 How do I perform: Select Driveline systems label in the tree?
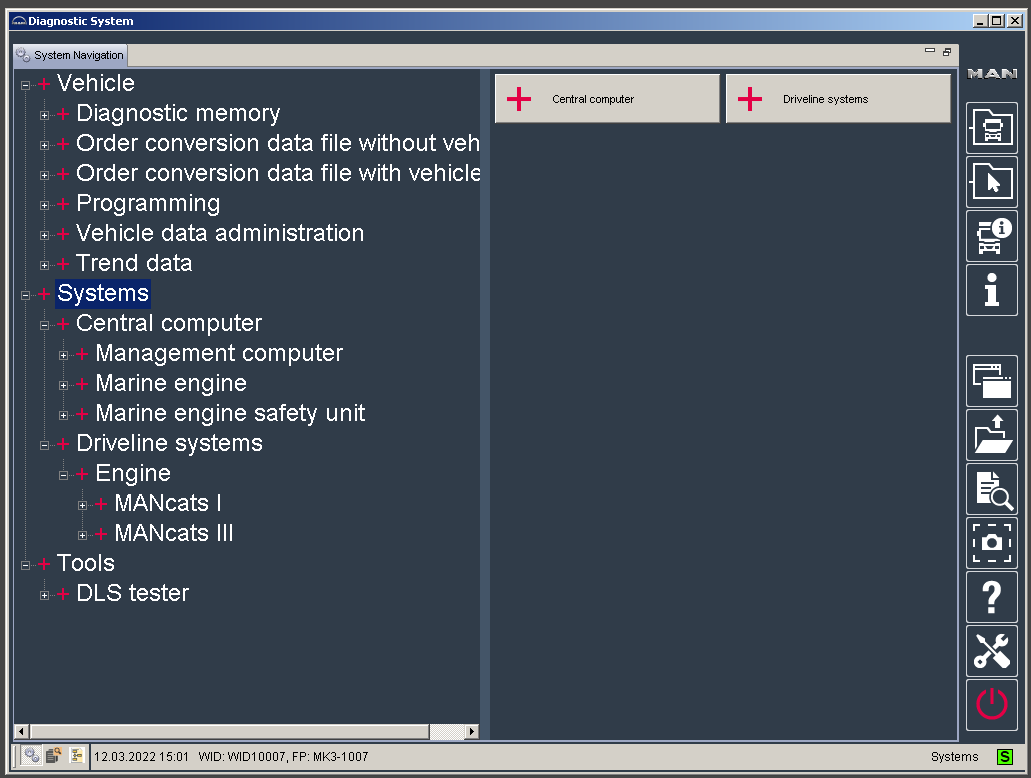pyautogui.click(x=170, y=444)
